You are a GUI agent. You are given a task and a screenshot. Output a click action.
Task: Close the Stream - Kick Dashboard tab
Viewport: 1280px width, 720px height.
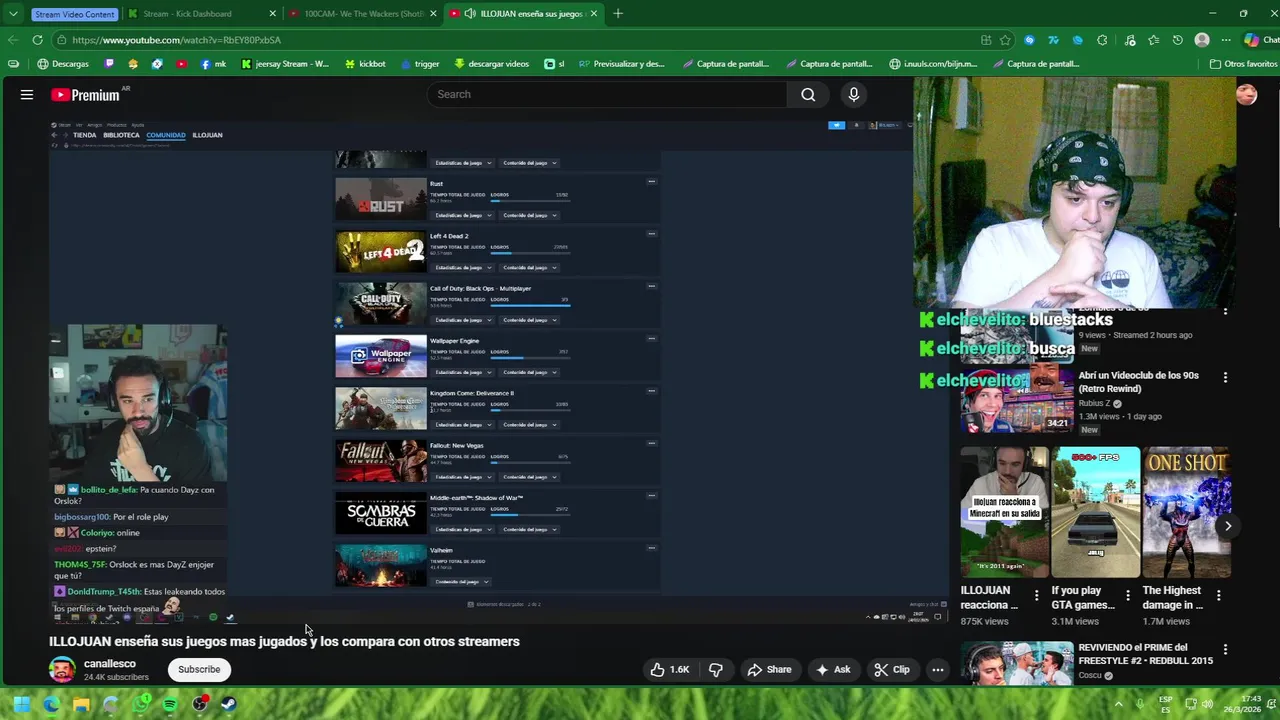click(273, 14)
